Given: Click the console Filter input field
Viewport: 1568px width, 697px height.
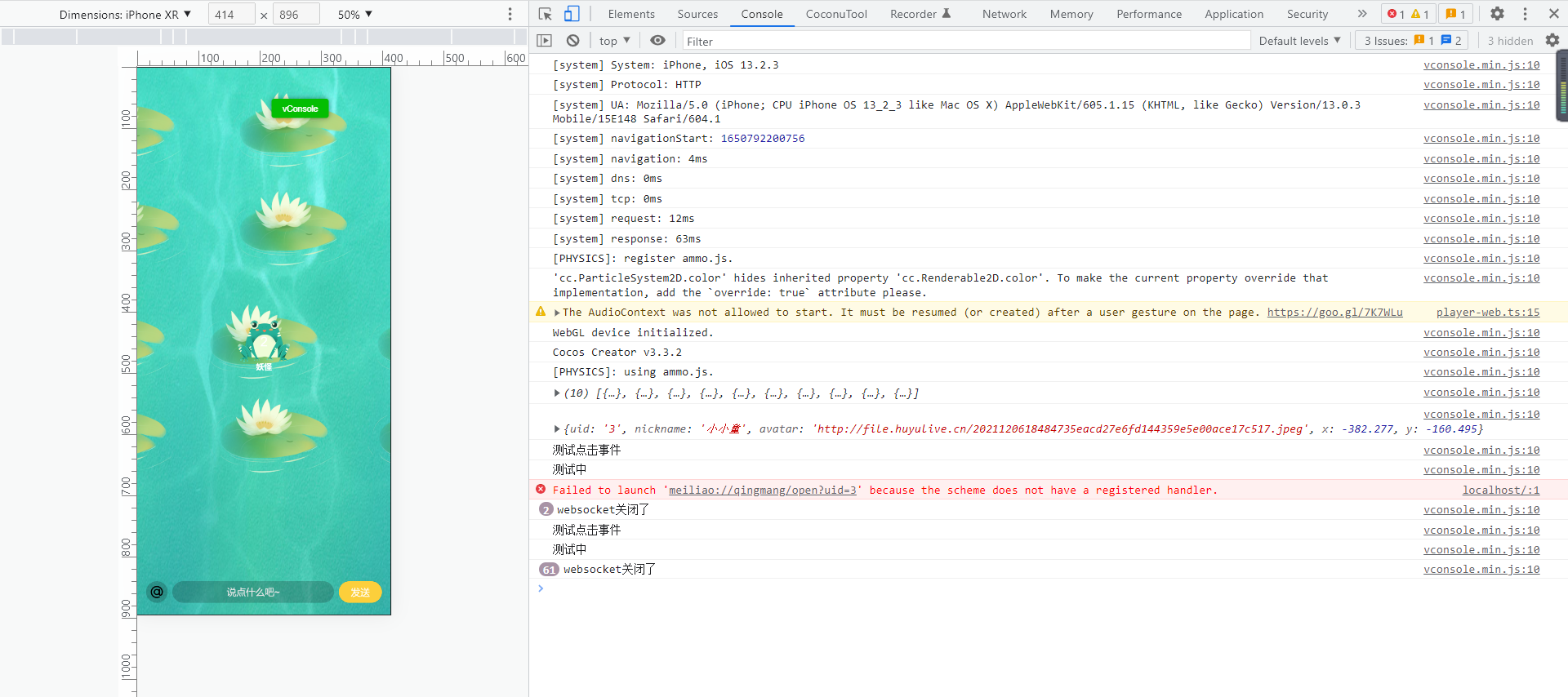Looking at the screenshot, I should pos(966,41).
